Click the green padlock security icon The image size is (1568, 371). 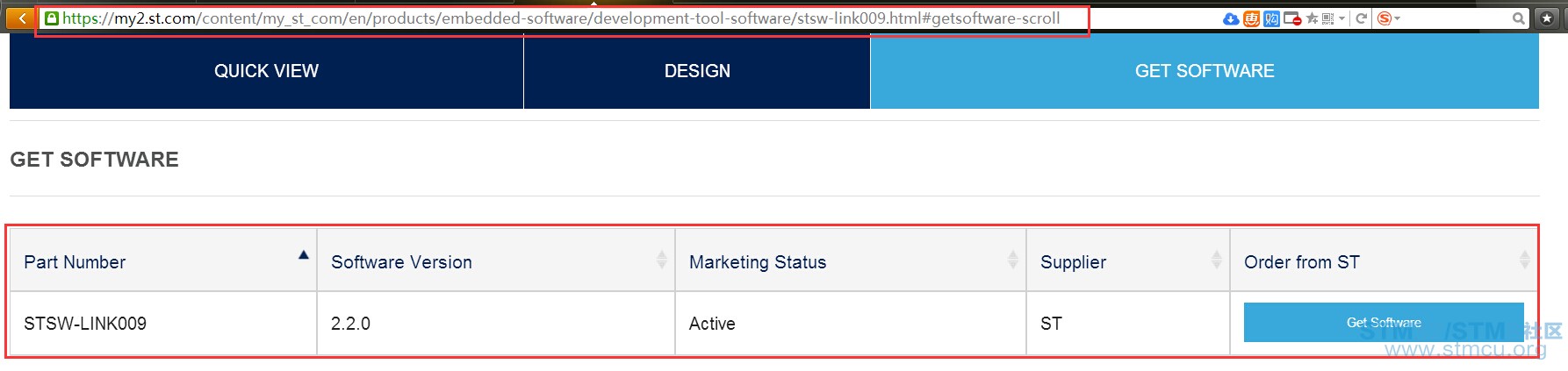click(x=52, y=18)
